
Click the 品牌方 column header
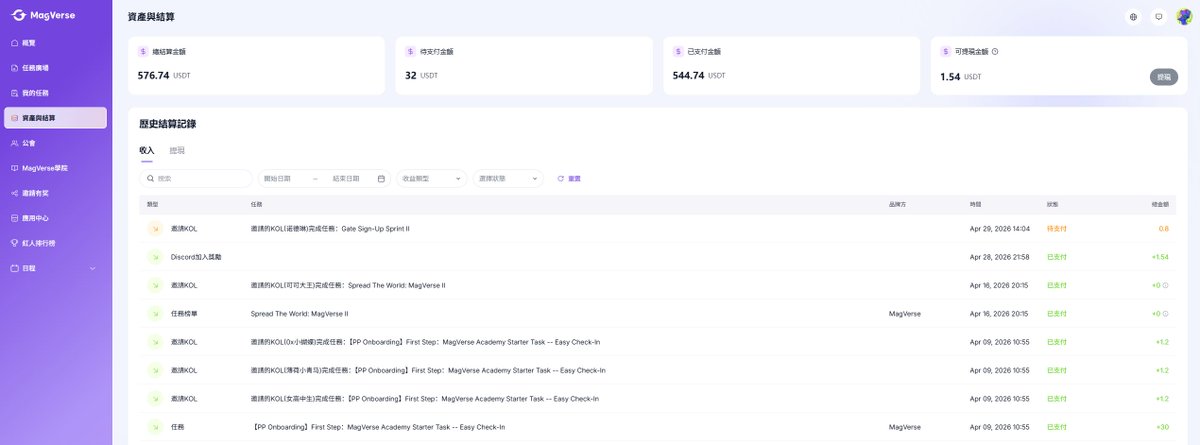897,203
